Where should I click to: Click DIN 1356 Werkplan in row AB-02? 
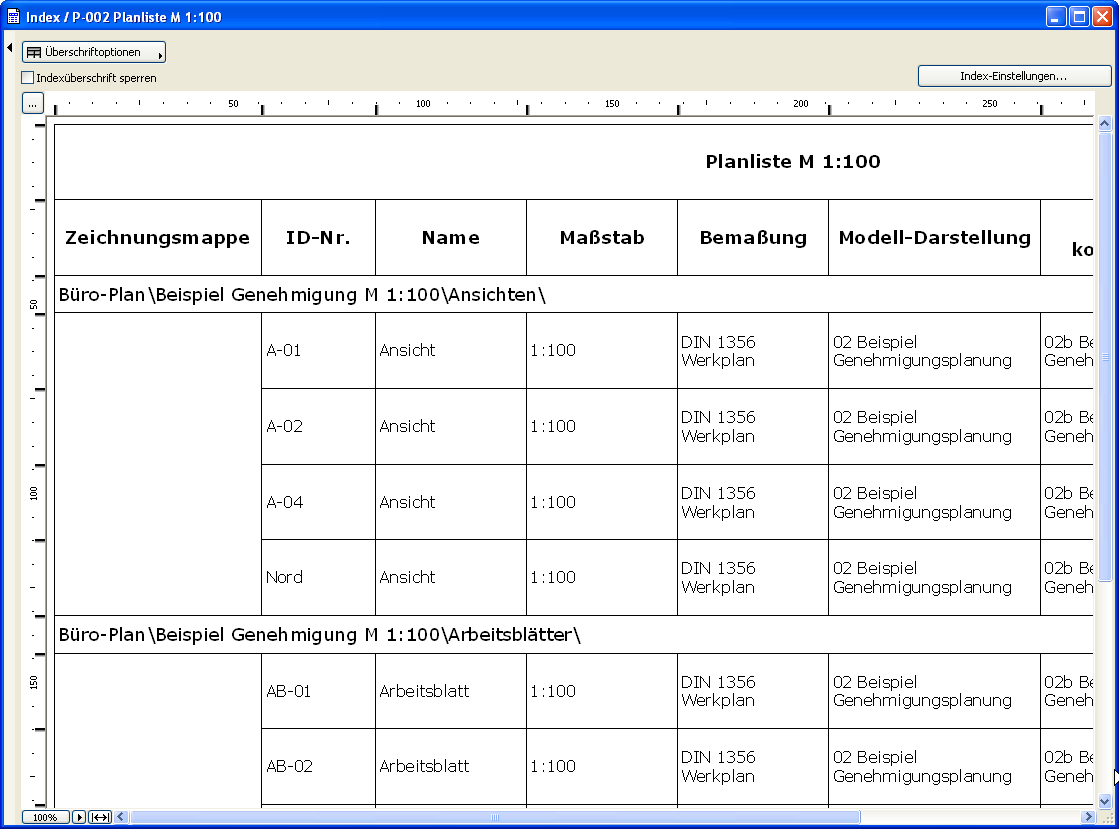point(753,767)
